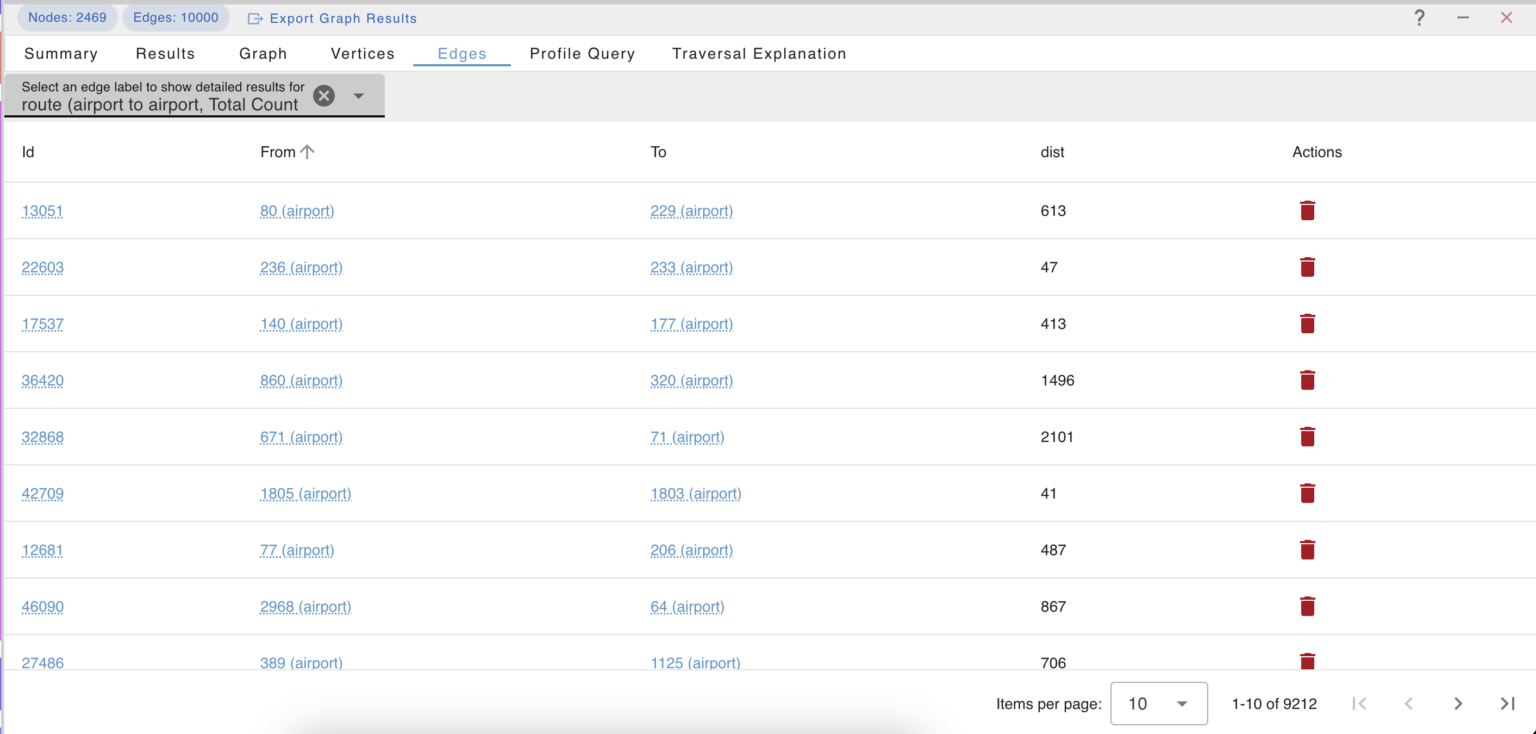This screenshot has width=1536, height=734.
Task: Switch to the Graph tab
Action: pyautogui.click(x=262, y=53)
